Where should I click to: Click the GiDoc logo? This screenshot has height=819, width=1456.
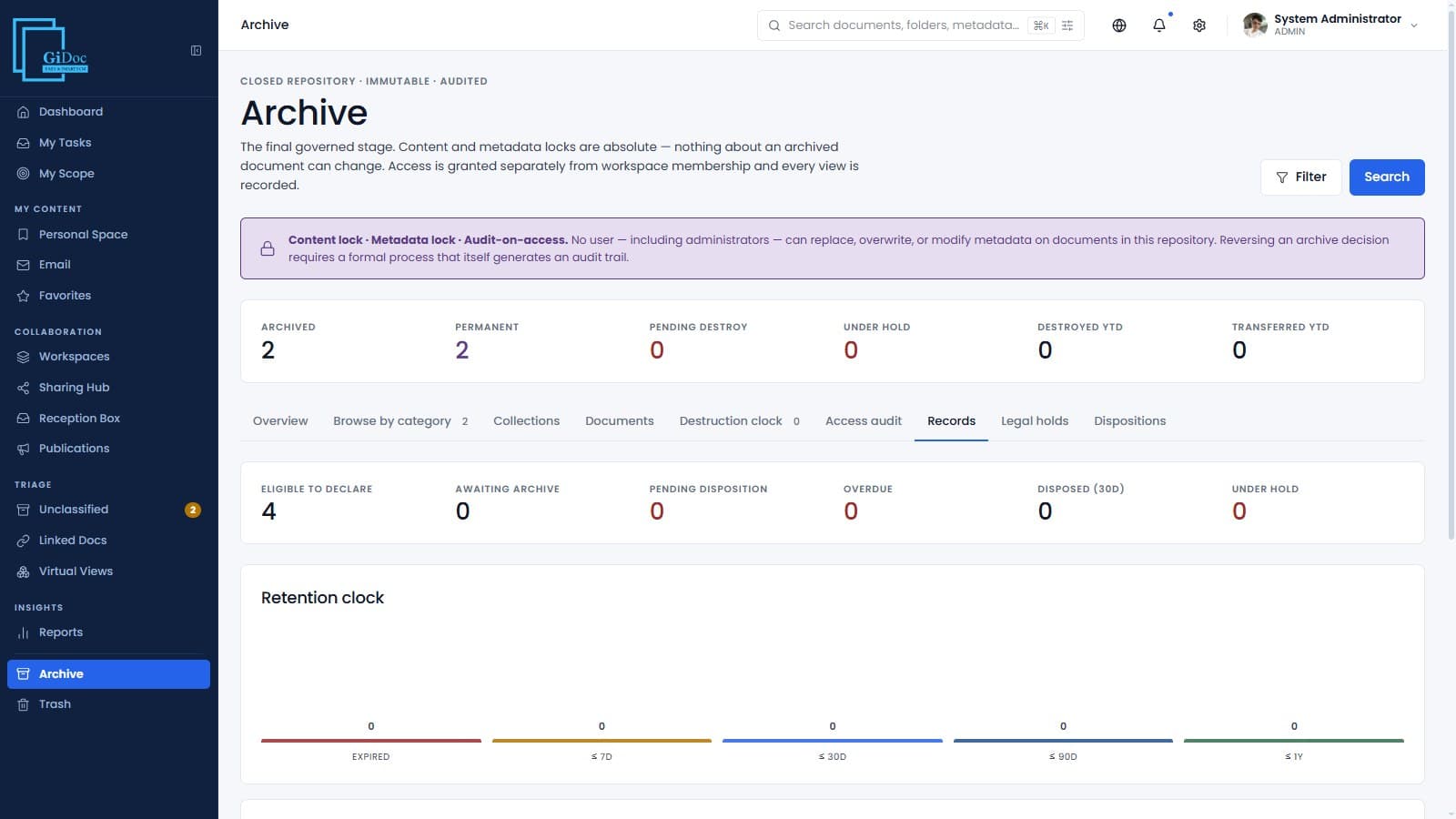click(x=51, y=50)
